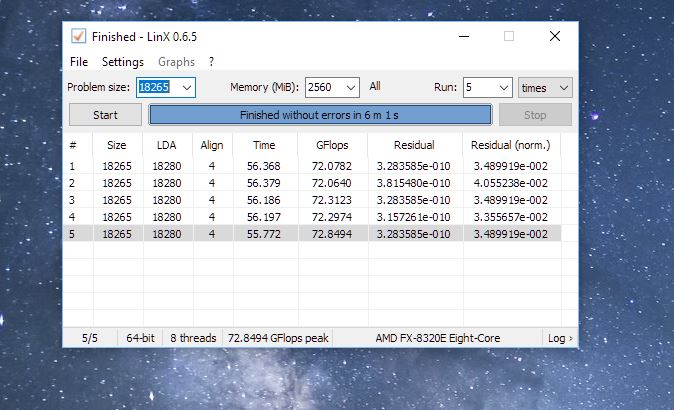Image resolution: width=674 pixels, height=410 pixels.
Task: Open the ? help menu
Action: pyautogui.click(x=211, y=62)
